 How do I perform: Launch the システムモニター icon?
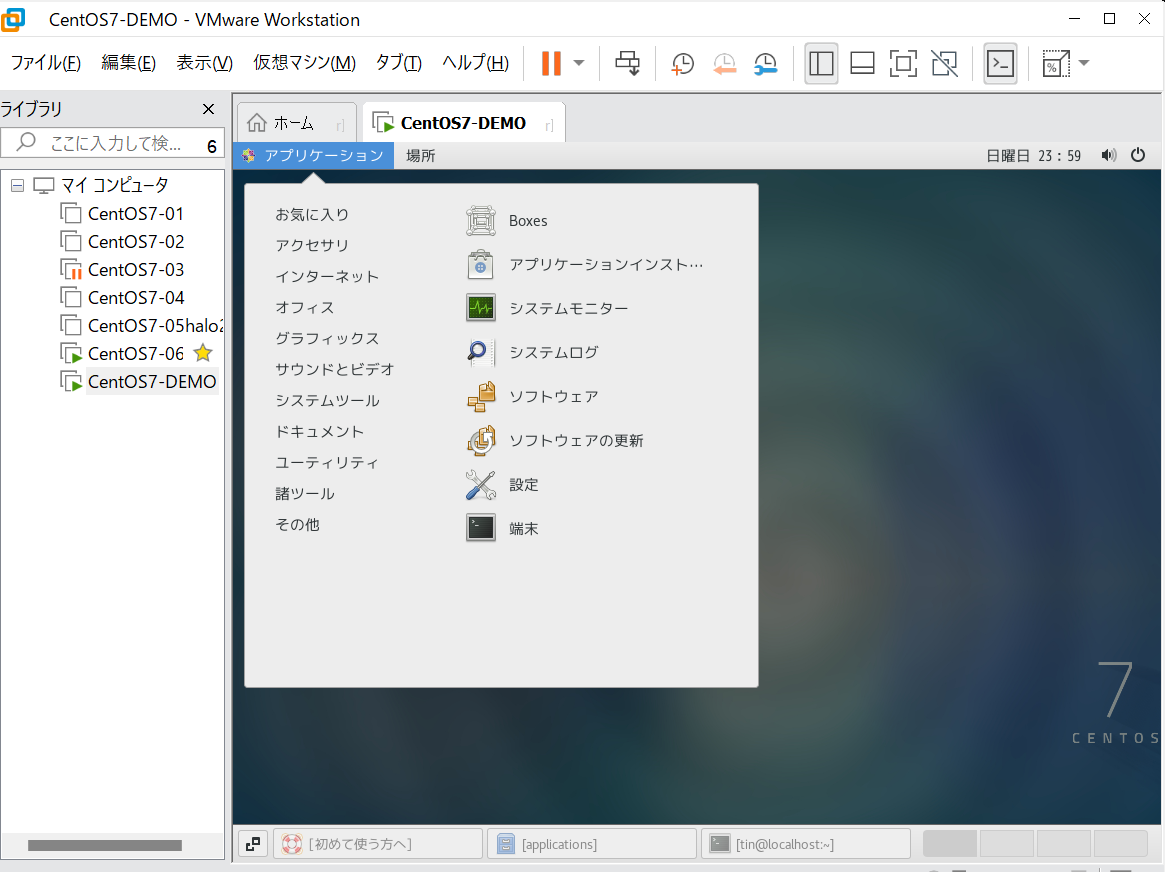[x=481, y=308]
